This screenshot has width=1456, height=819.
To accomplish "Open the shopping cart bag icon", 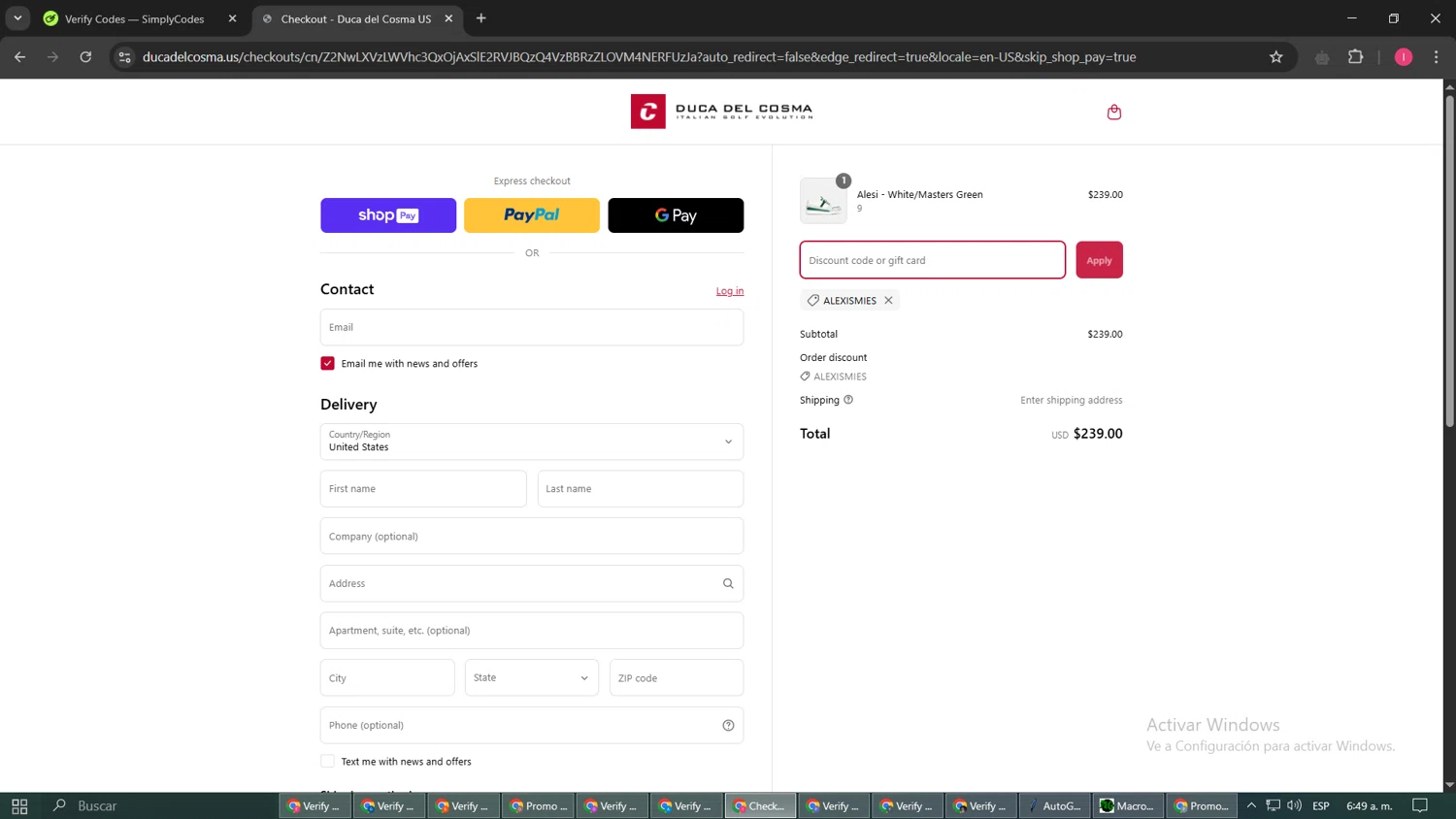I will (x=1114, y=112).
